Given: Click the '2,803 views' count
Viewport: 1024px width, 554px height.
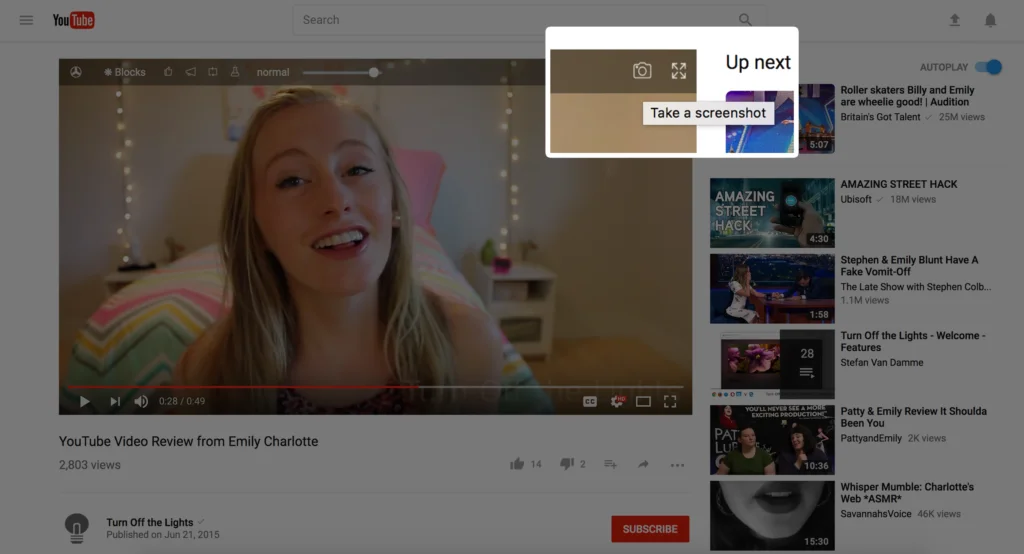Looking at the screenshot, I should point(89,465).
